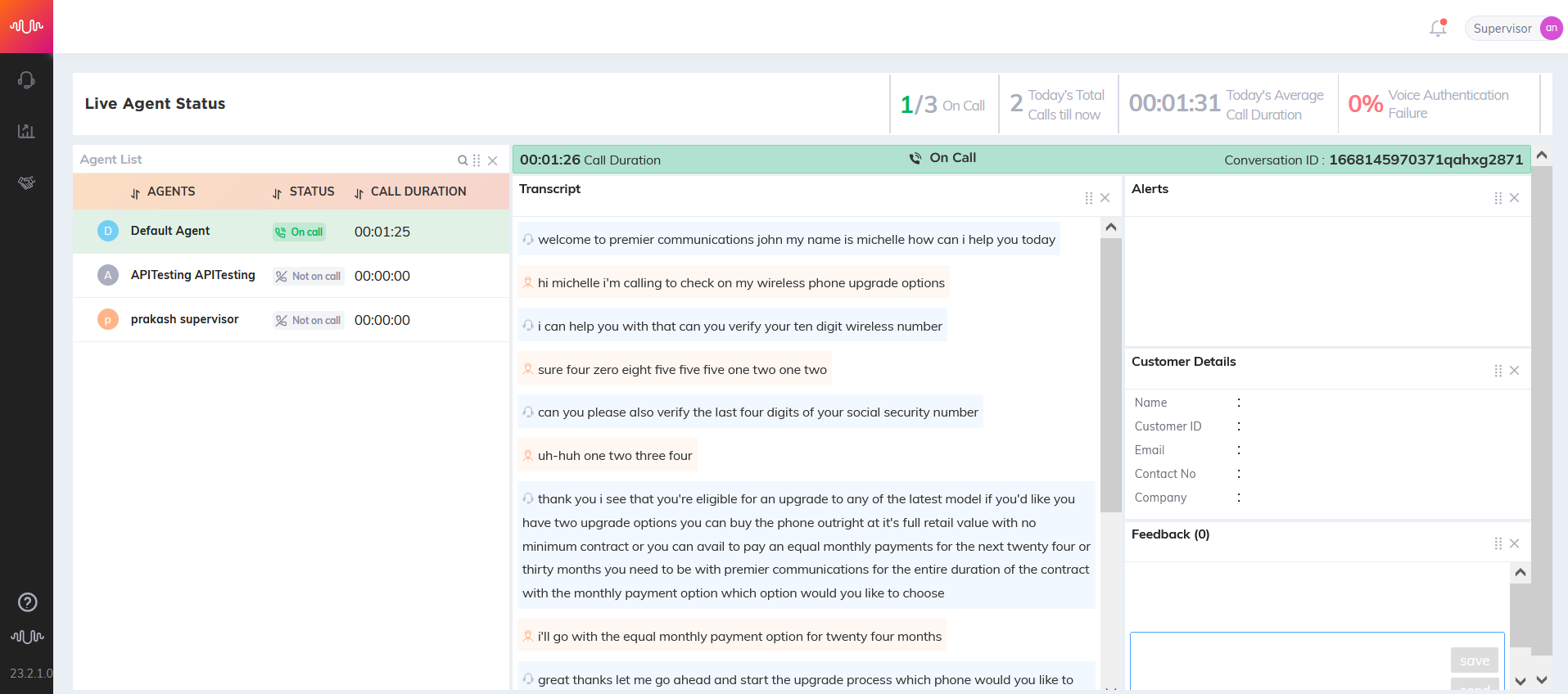Click the save feedback button

pyautogui.click(x=1475, y=660)
